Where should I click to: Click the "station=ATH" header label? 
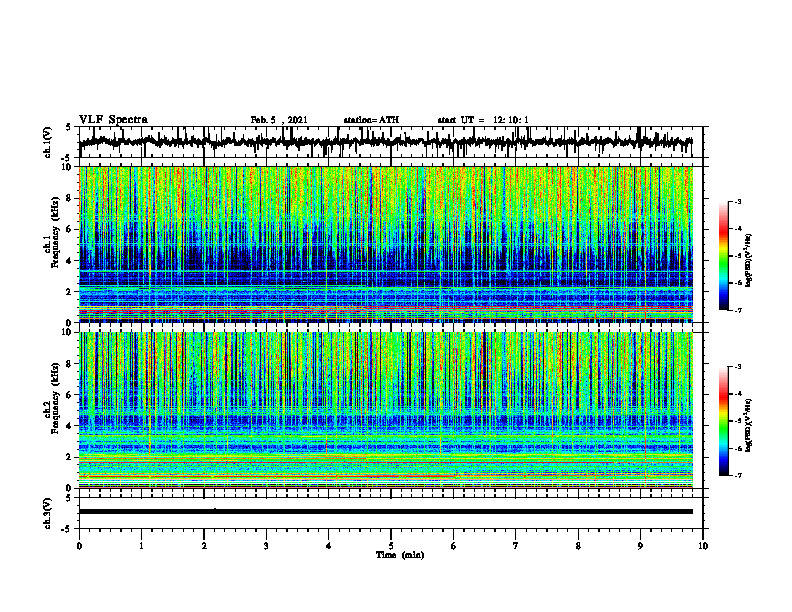(x=371, y=120)
